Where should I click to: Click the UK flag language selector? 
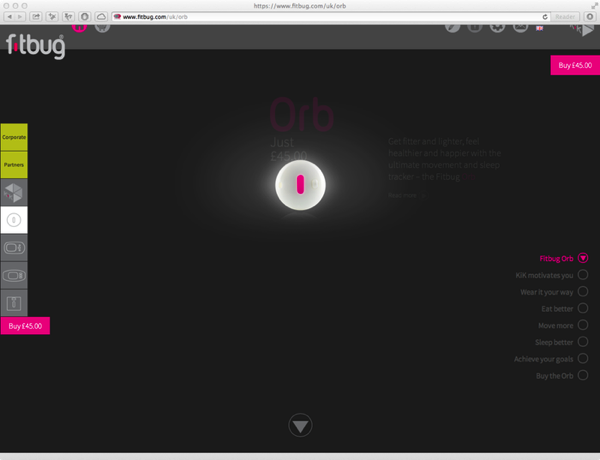pyautogui.click(x=540, y=28)
